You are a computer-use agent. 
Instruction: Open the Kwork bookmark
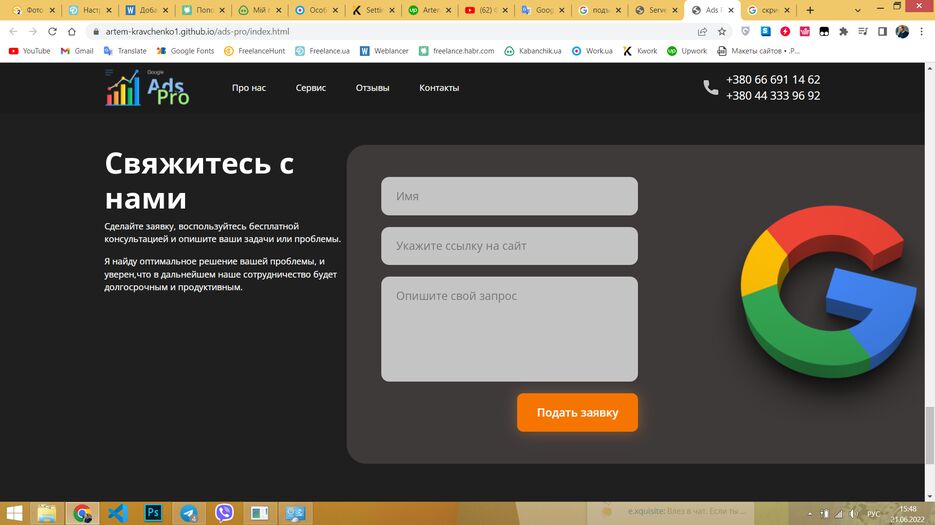[x=640, y=51]
